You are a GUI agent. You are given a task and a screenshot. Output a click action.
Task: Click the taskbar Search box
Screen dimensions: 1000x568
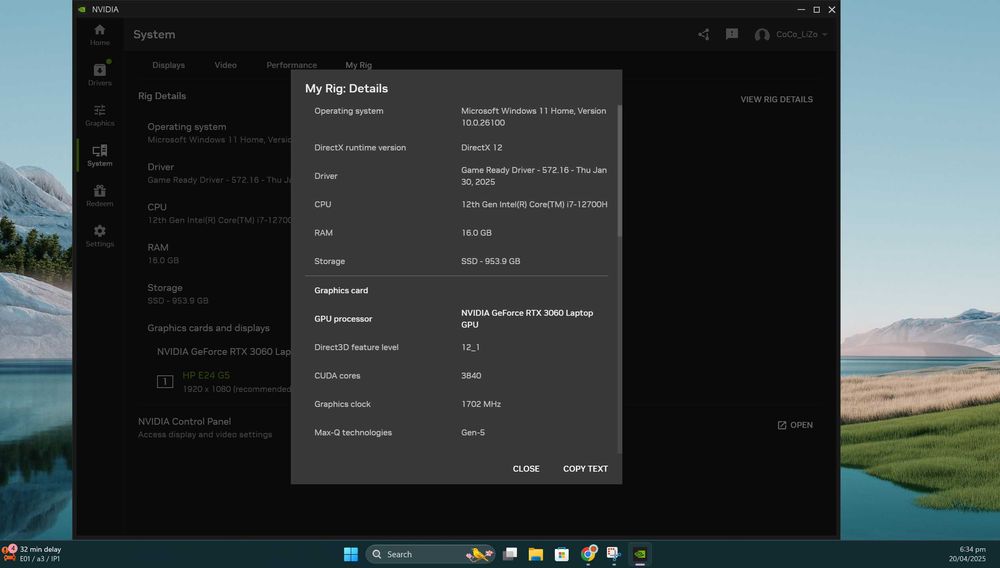pyautogui.click(x=431, y=554)
